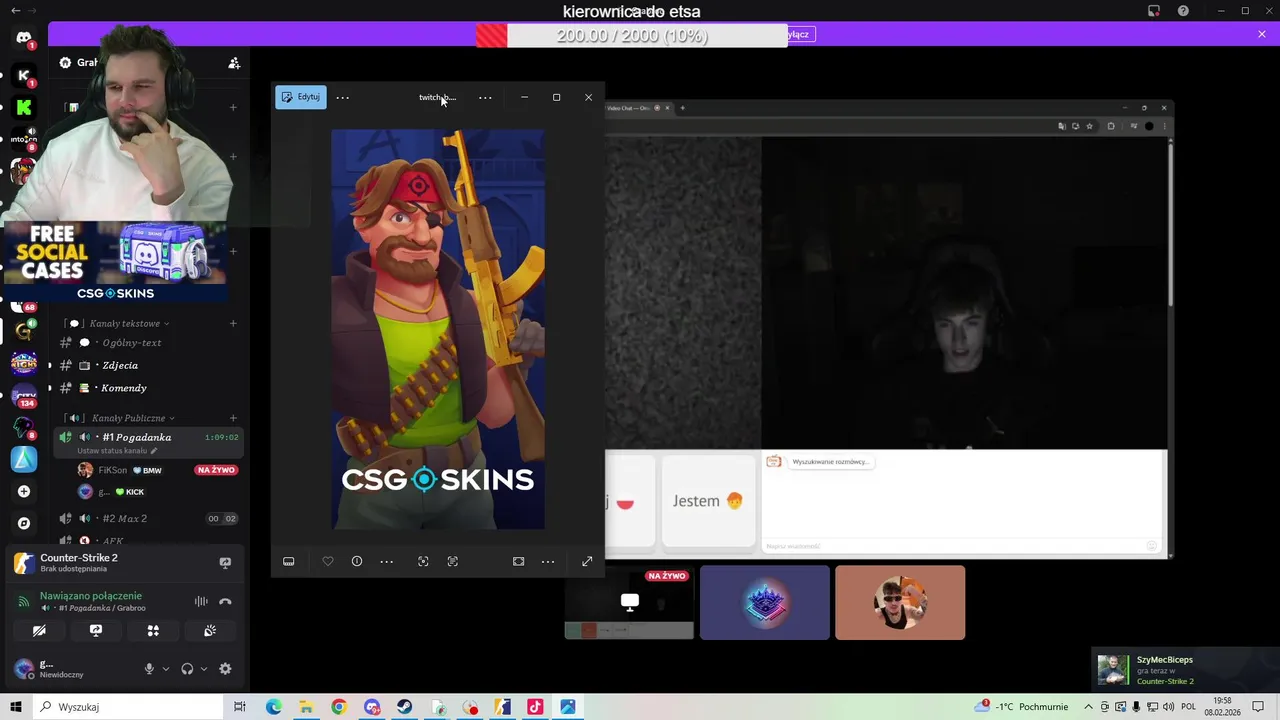Edit channel status Ustaw status kanału
The image size is (1280, 720).
click(117, 451)
